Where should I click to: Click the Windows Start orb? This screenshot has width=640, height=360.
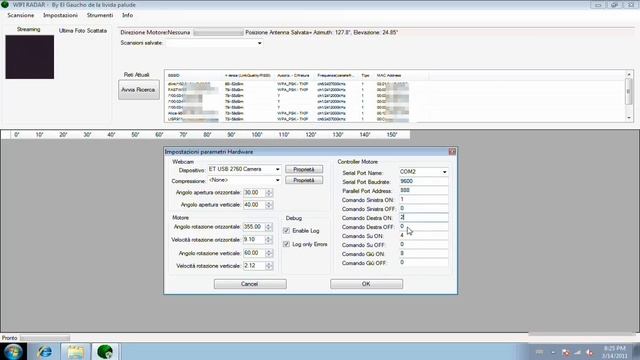13,351
